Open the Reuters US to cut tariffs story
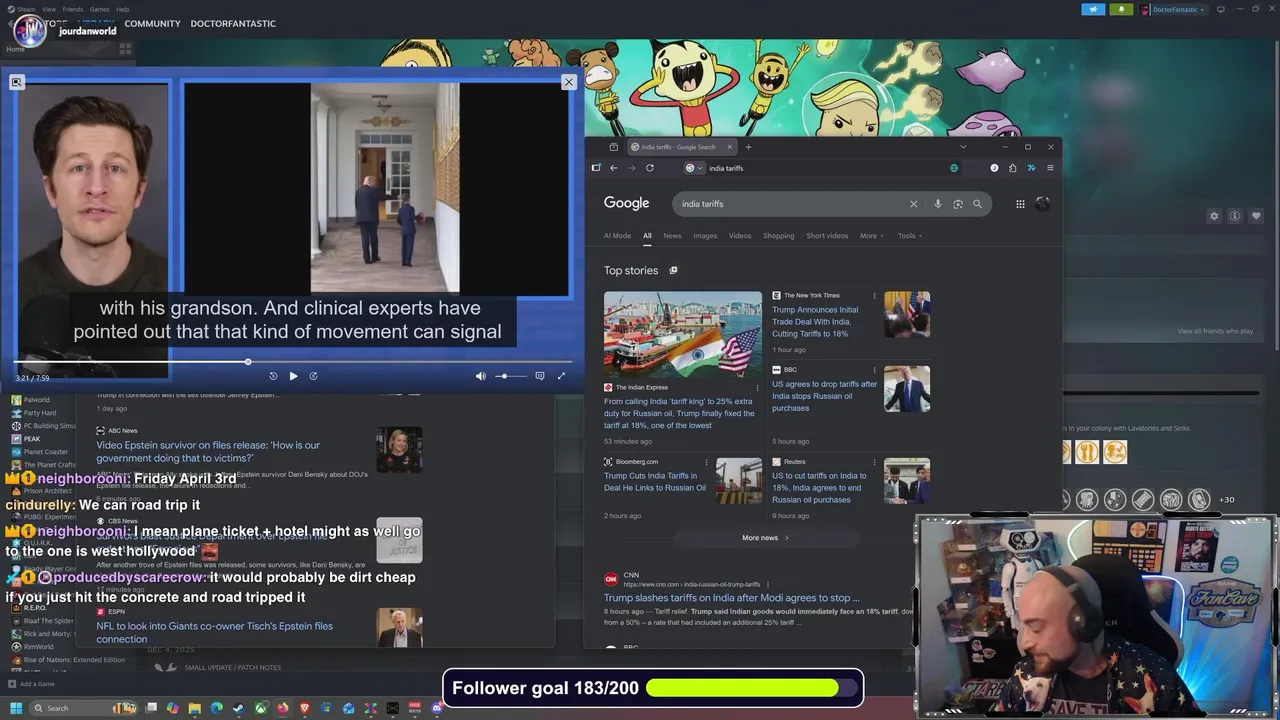This screenshot has height=720, width=1280. 819,488
